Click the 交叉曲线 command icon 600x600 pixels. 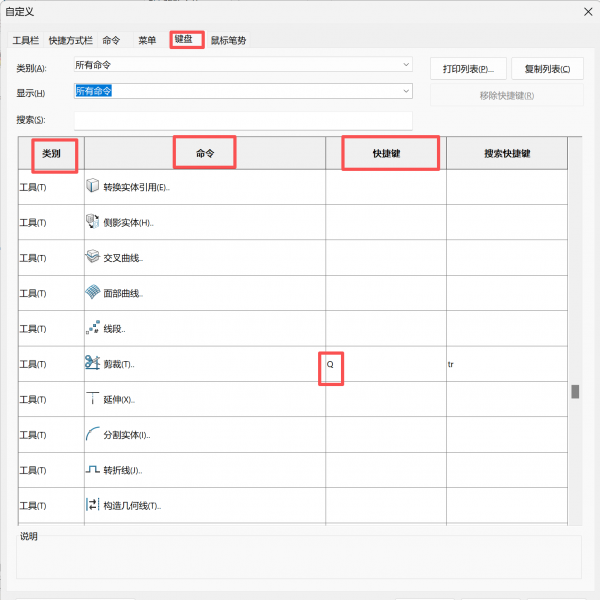(92, 256)
